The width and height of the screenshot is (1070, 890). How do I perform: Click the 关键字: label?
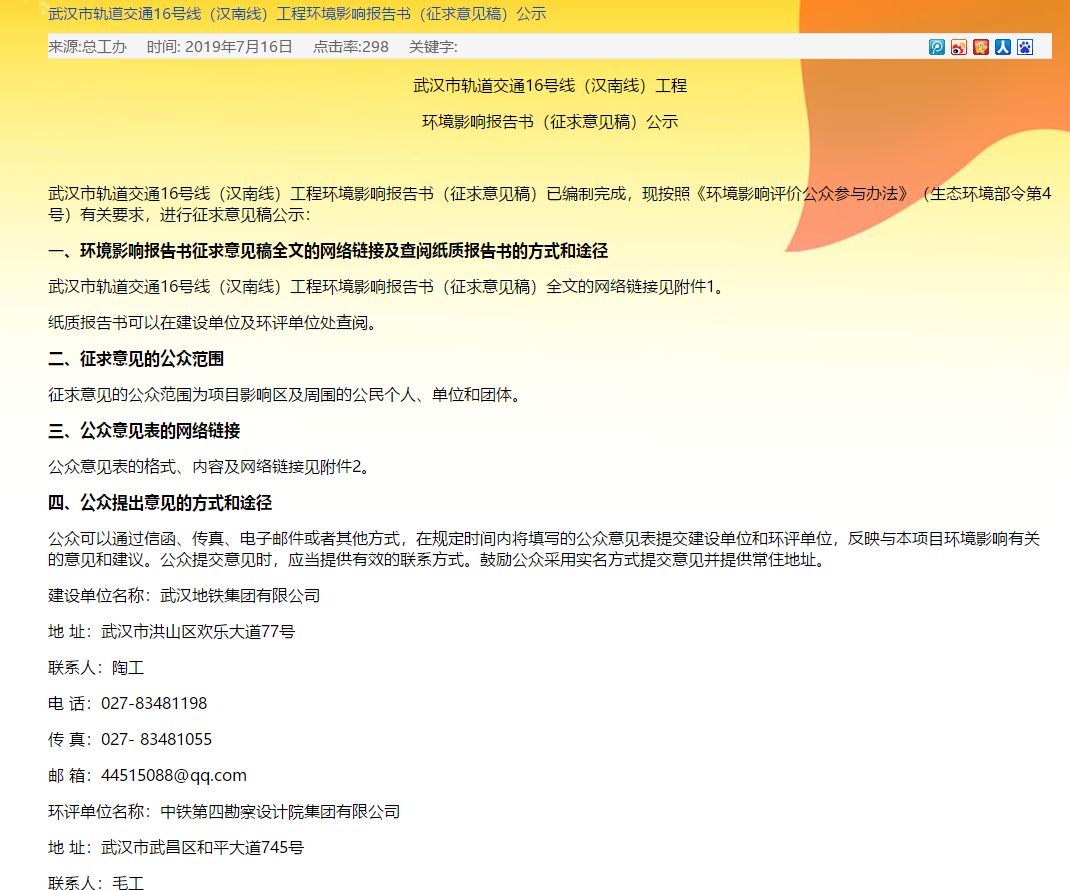click(433, 46)
